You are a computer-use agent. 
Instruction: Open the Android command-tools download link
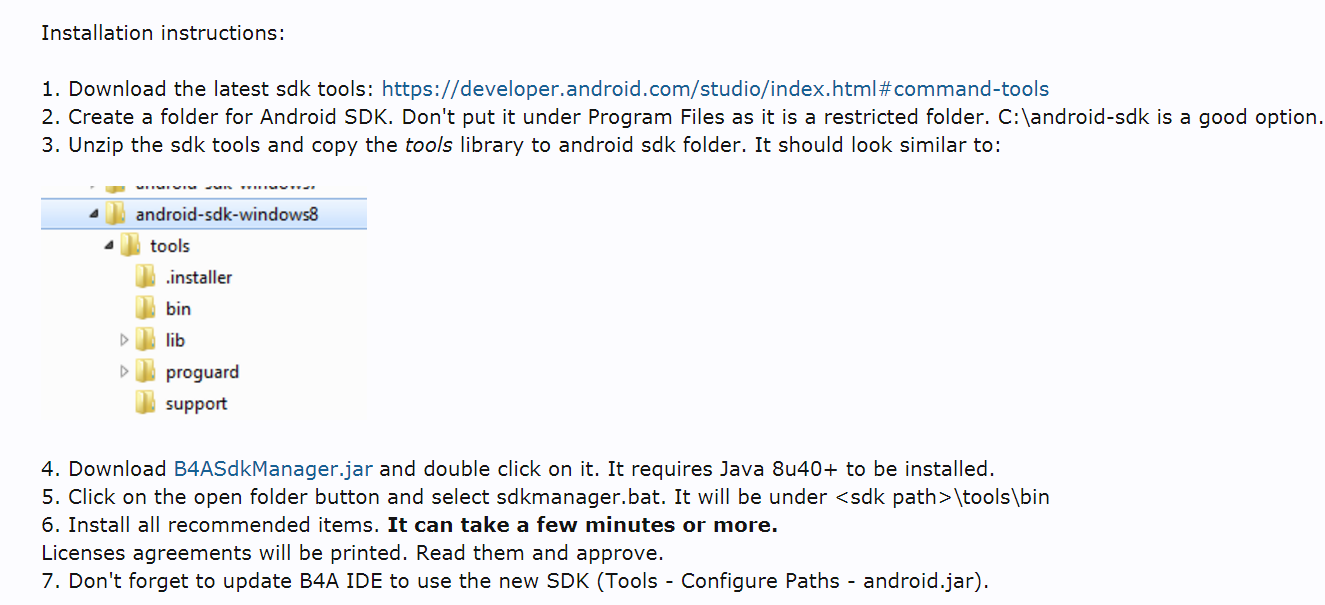coord(715,89)
